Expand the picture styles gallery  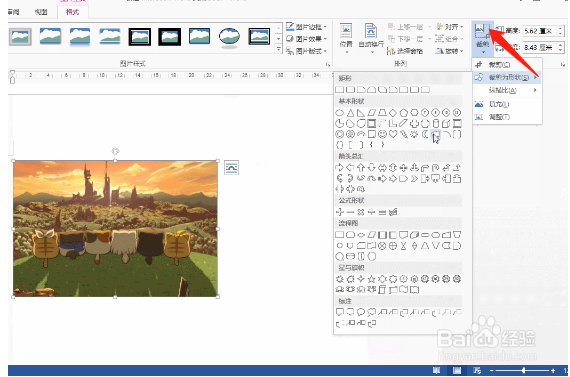click(278, 49)
